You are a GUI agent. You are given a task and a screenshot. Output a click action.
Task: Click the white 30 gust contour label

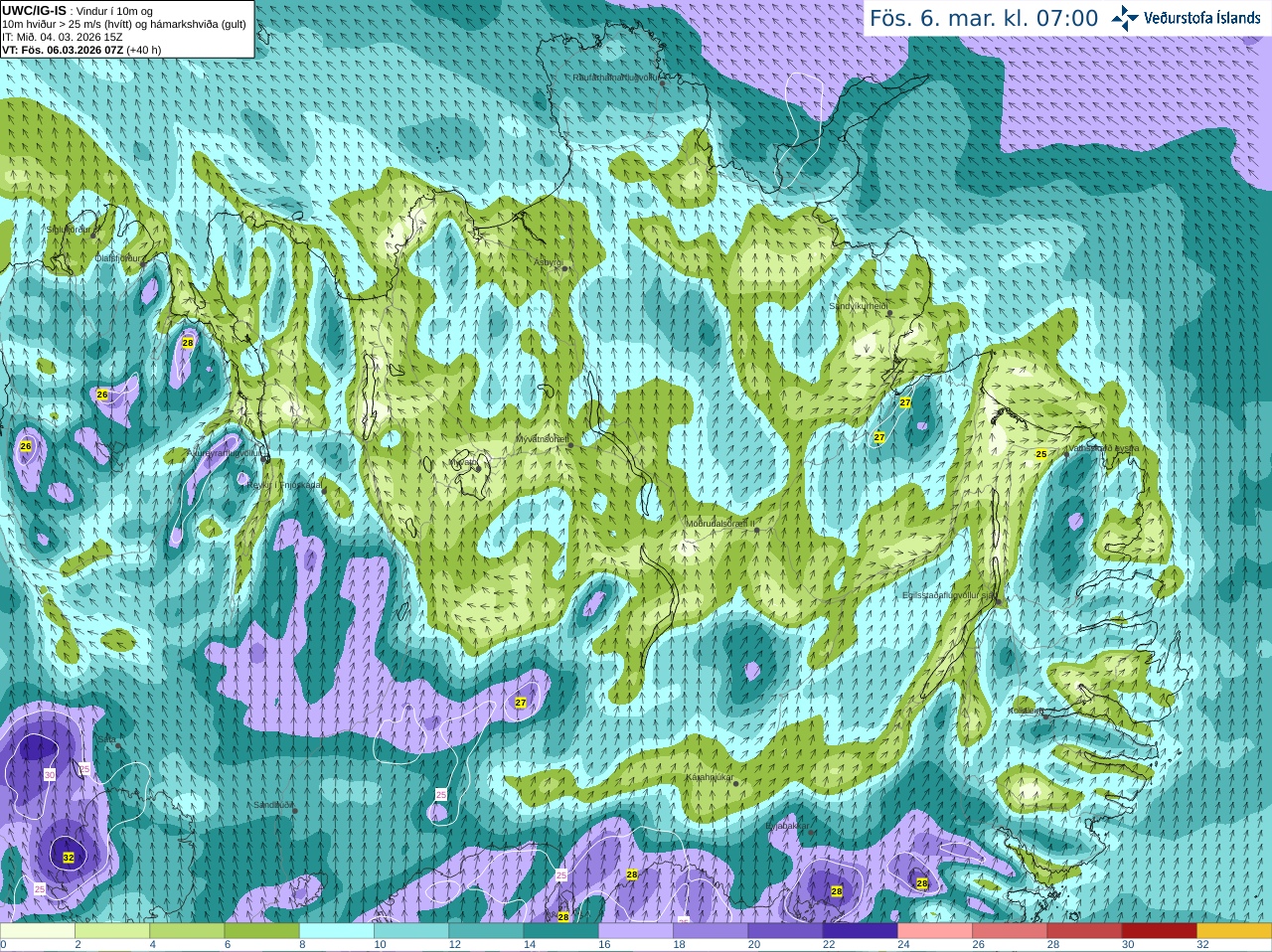point(50,774)
